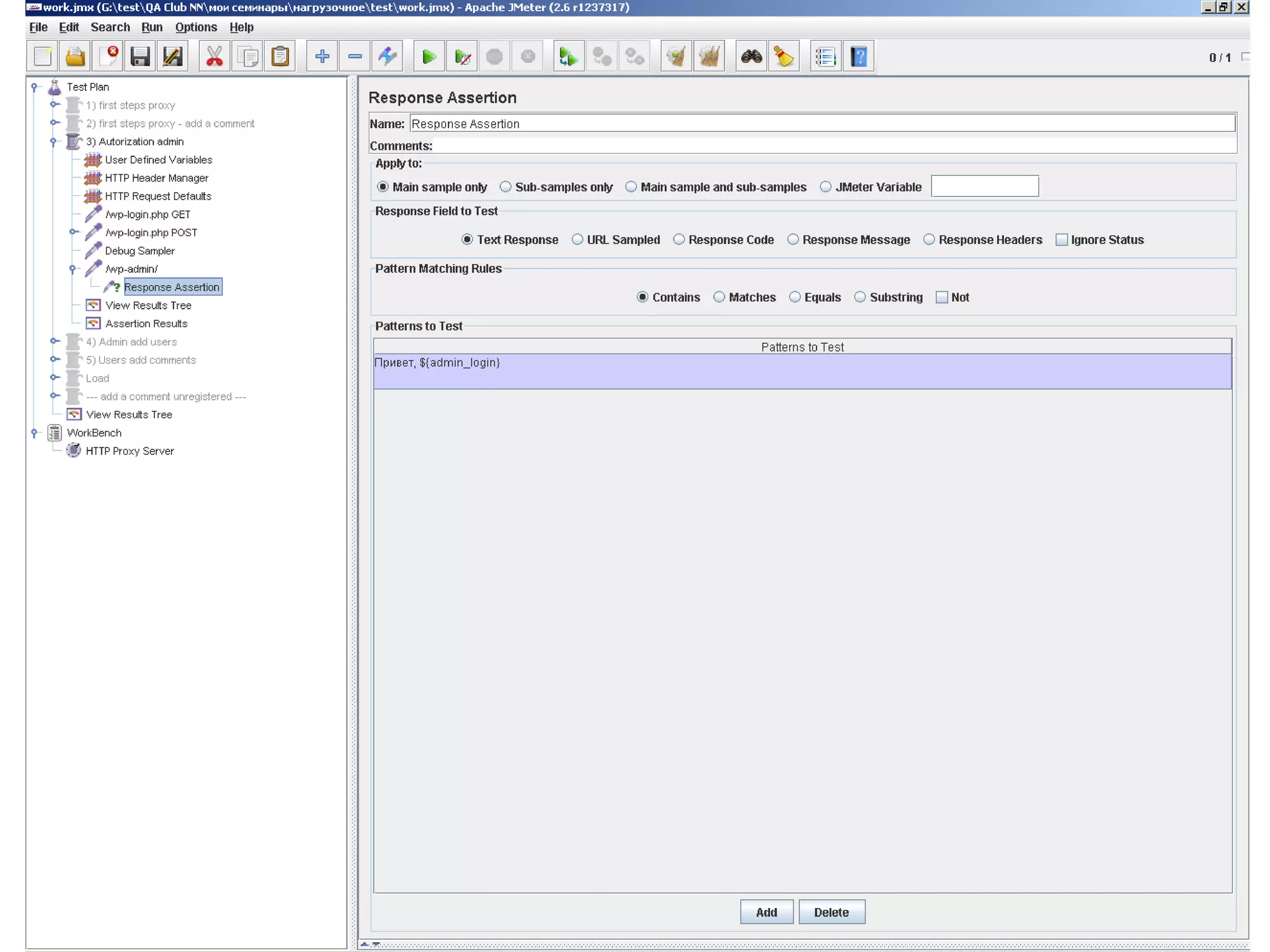Tick the Not pattern checkbox
The height and width of the screenshot is (952, 1270).
click(x=941, y=297)
